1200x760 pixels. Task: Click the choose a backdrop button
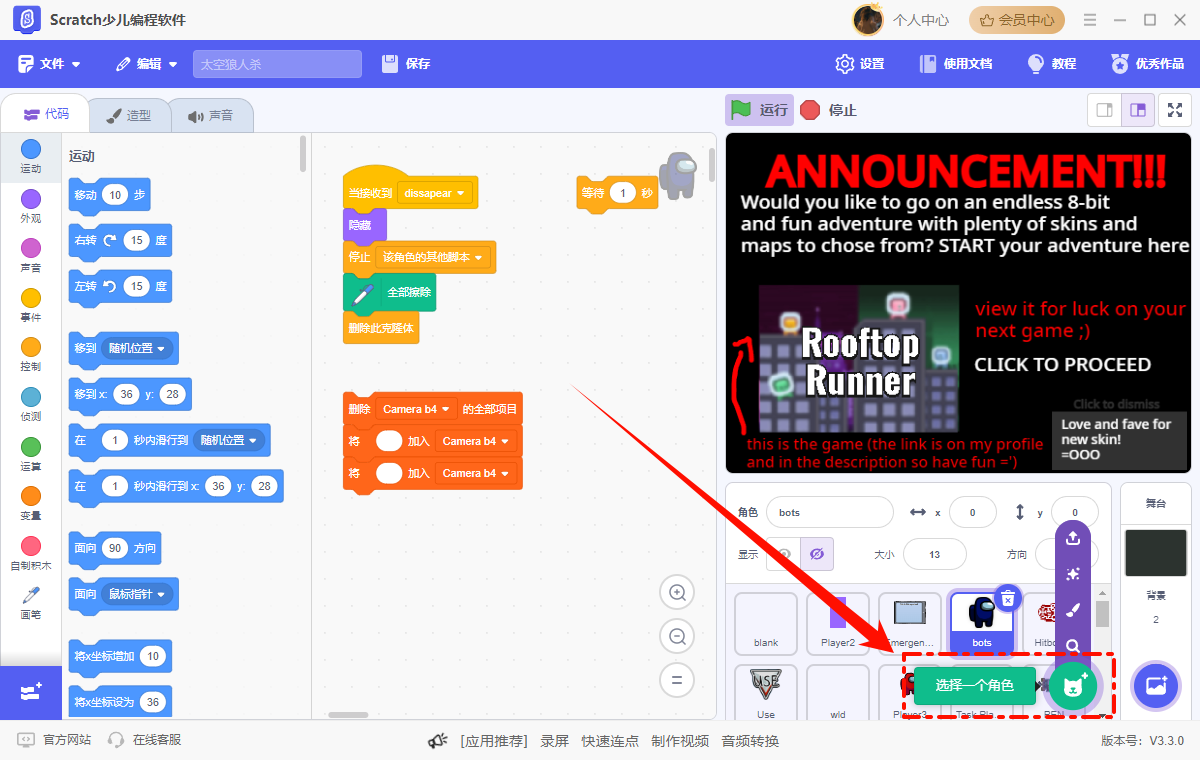tap(1156, 686)
